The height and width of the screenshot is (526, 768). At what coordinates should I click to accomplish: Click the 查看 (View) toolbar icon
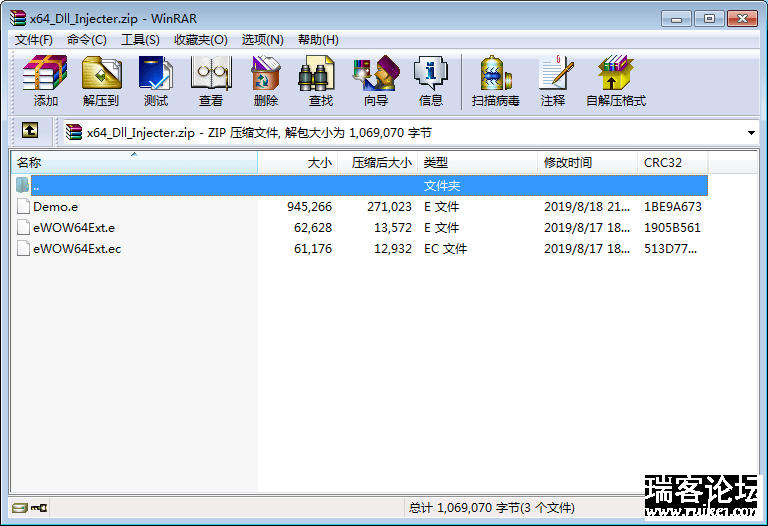point(211,72)
